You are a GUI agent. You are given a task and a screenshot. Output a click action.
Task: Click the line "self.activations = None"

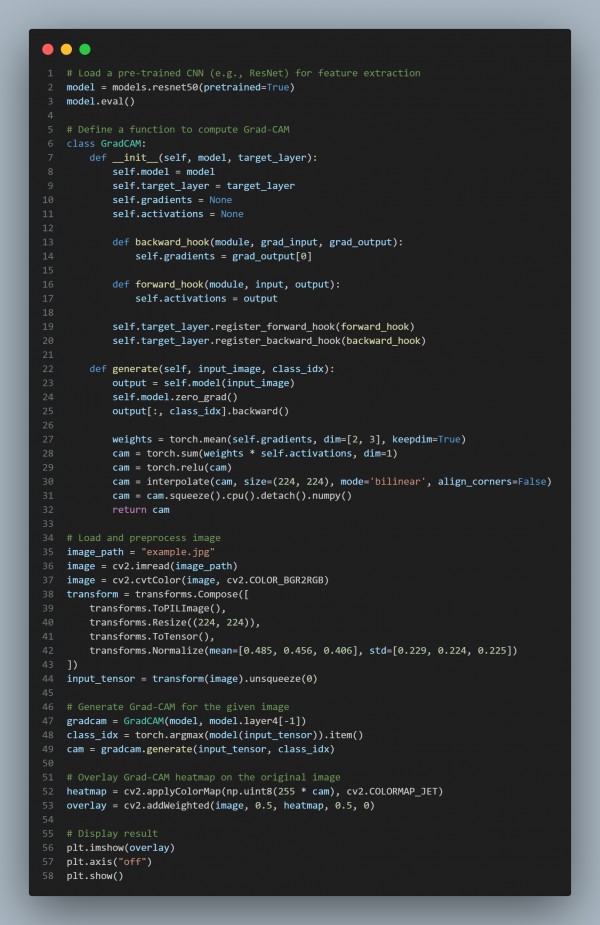(178, 214)
